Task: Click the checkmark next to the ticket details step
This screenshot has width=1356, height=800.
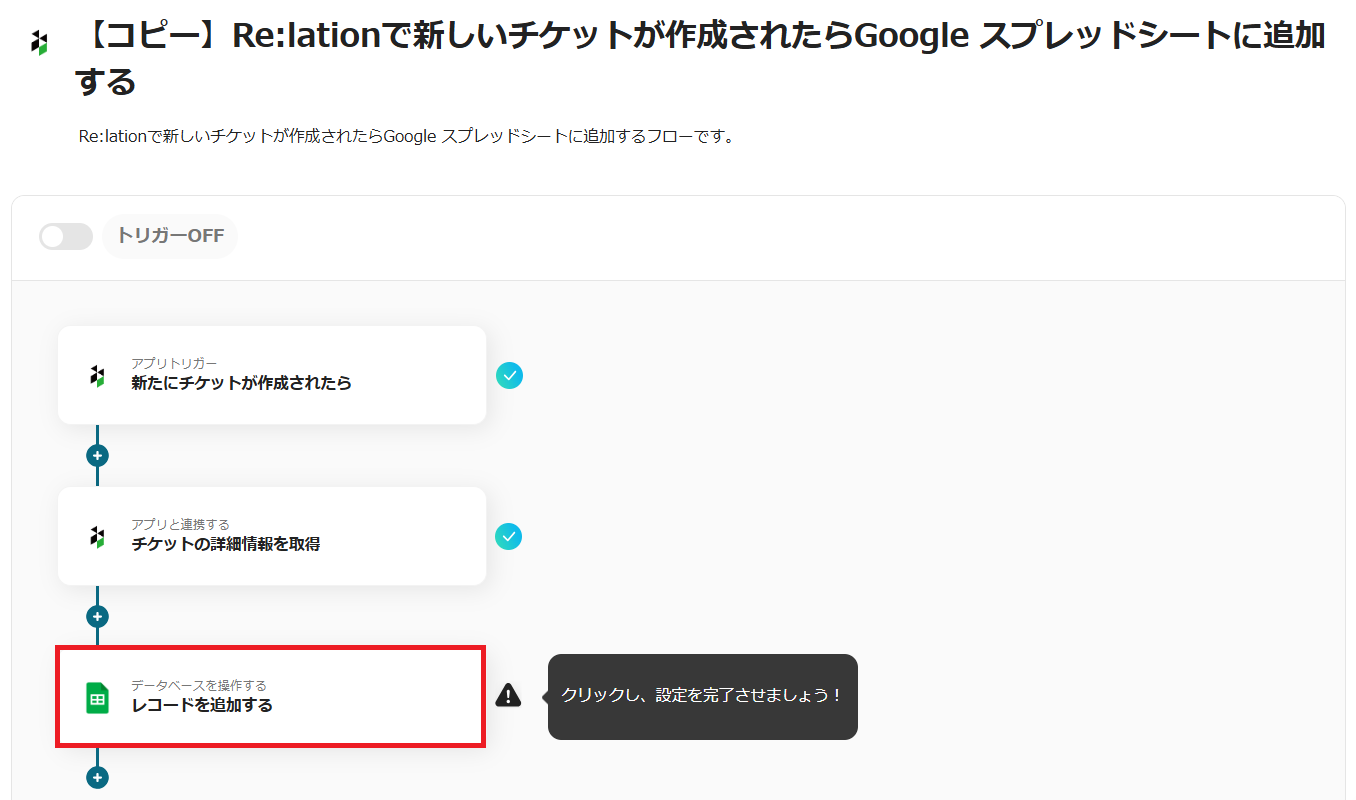Action: pos(509,537)
